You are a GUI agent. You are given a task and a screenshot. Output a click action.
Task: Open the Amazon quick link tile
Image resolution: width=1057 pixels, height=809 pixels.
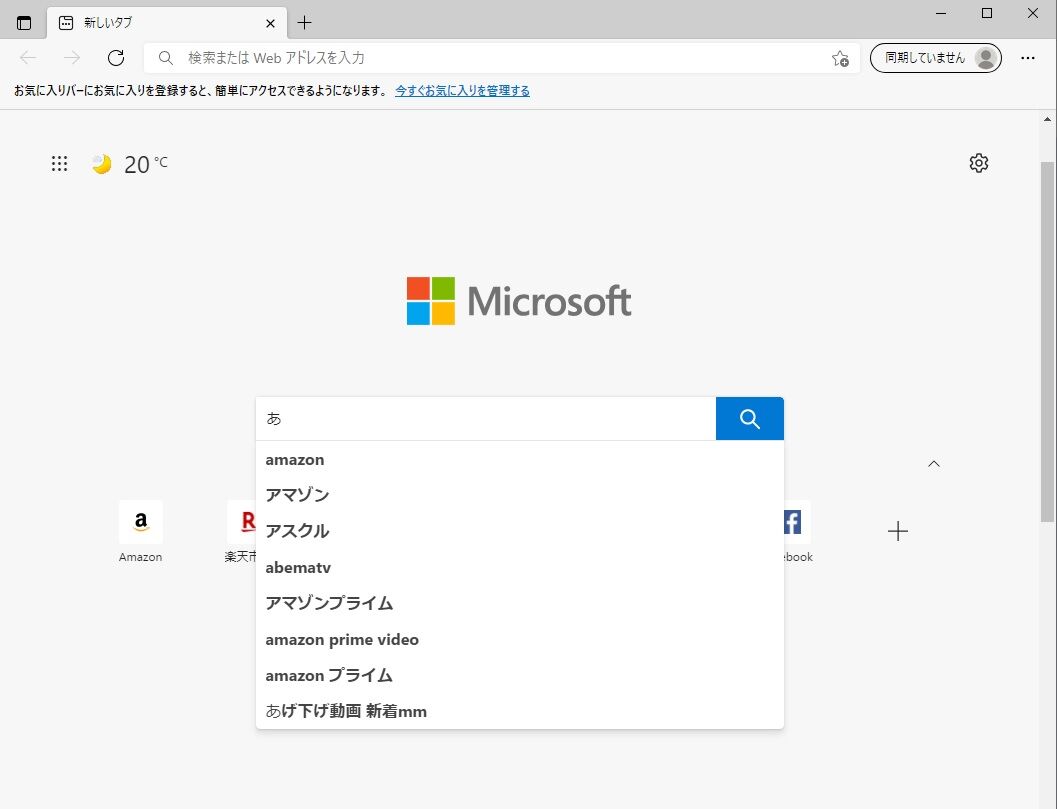pyautogui.click(x=140, y=531)
